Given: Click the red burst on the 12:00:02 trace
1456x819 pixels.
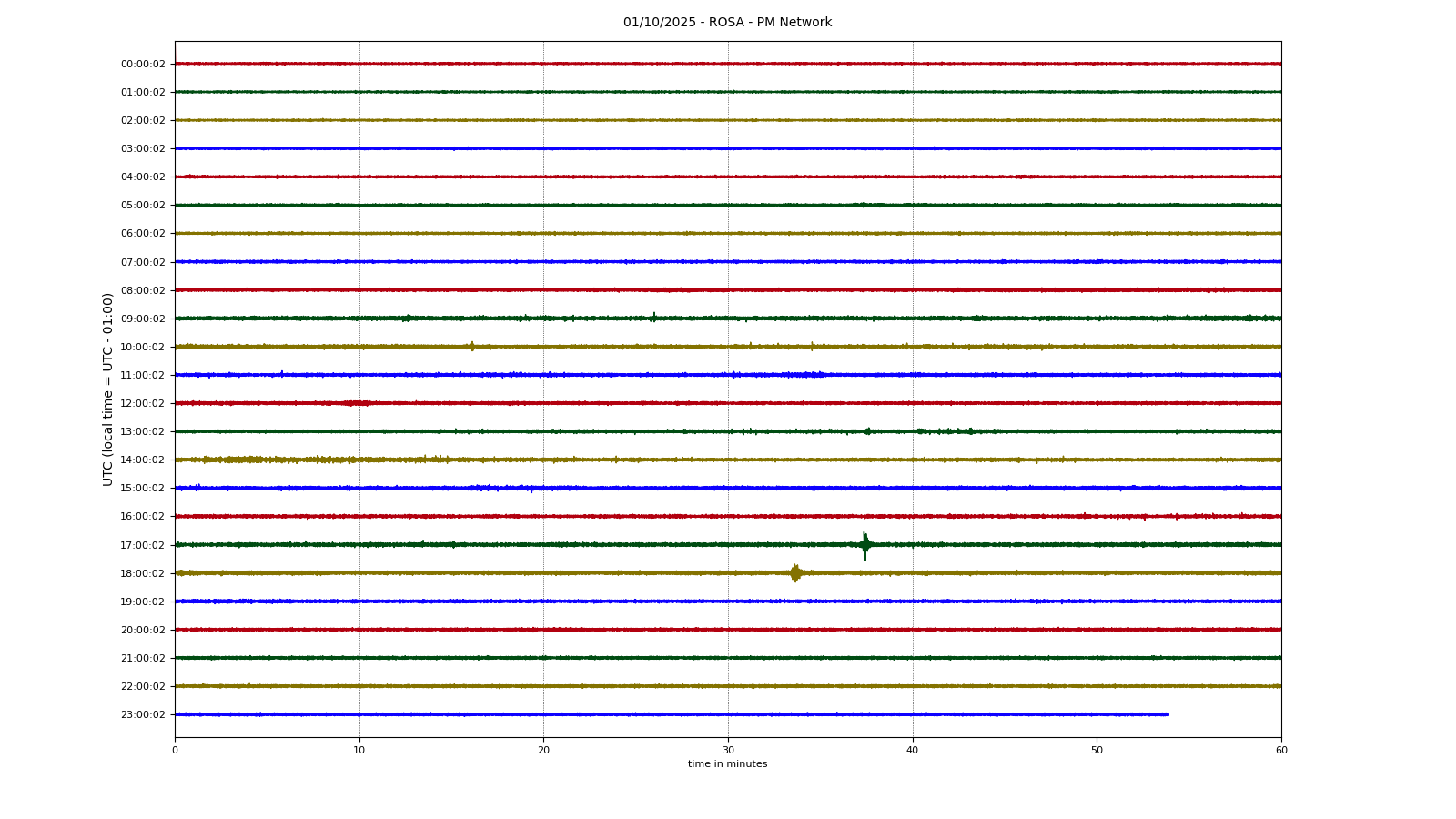Looking at the screenshot, I should [357, 402].
